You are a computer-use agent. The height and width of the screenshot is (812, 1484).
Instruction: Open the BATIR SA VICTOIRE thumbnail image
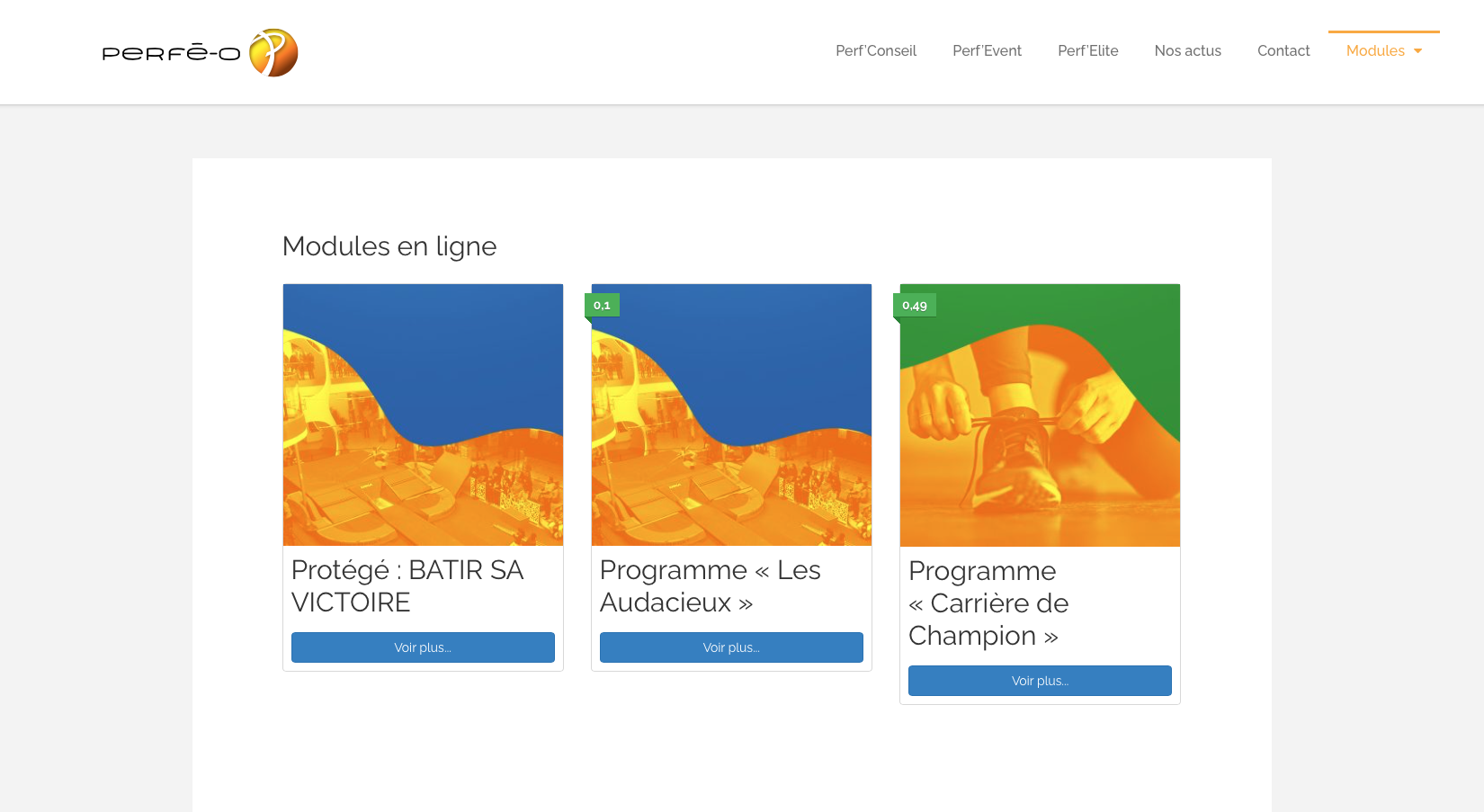423,415
